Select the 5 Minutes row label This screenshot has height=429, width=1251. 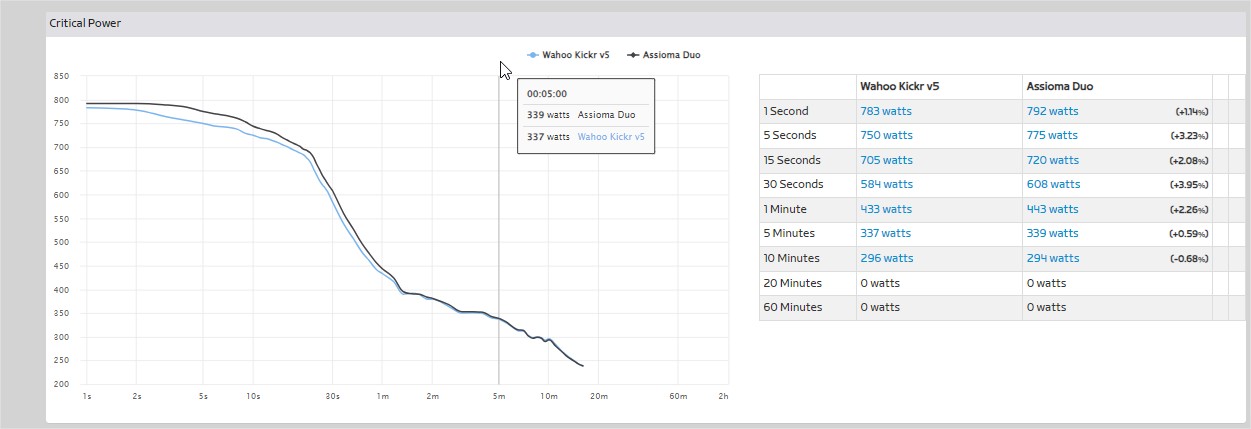click(789, 233)
